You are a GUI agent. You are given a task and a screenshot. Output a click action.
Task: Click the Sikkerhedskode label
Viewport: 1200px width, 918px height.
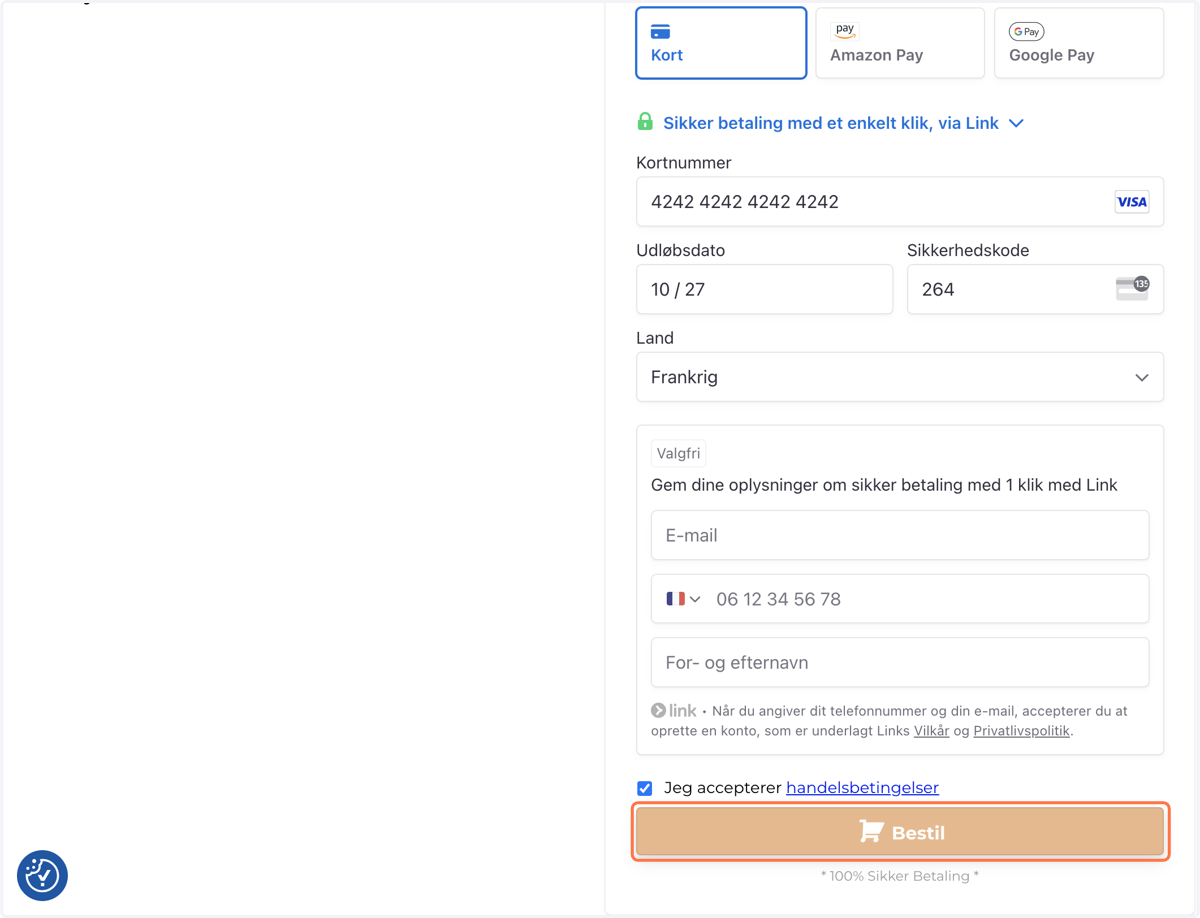tap(968, 250)
